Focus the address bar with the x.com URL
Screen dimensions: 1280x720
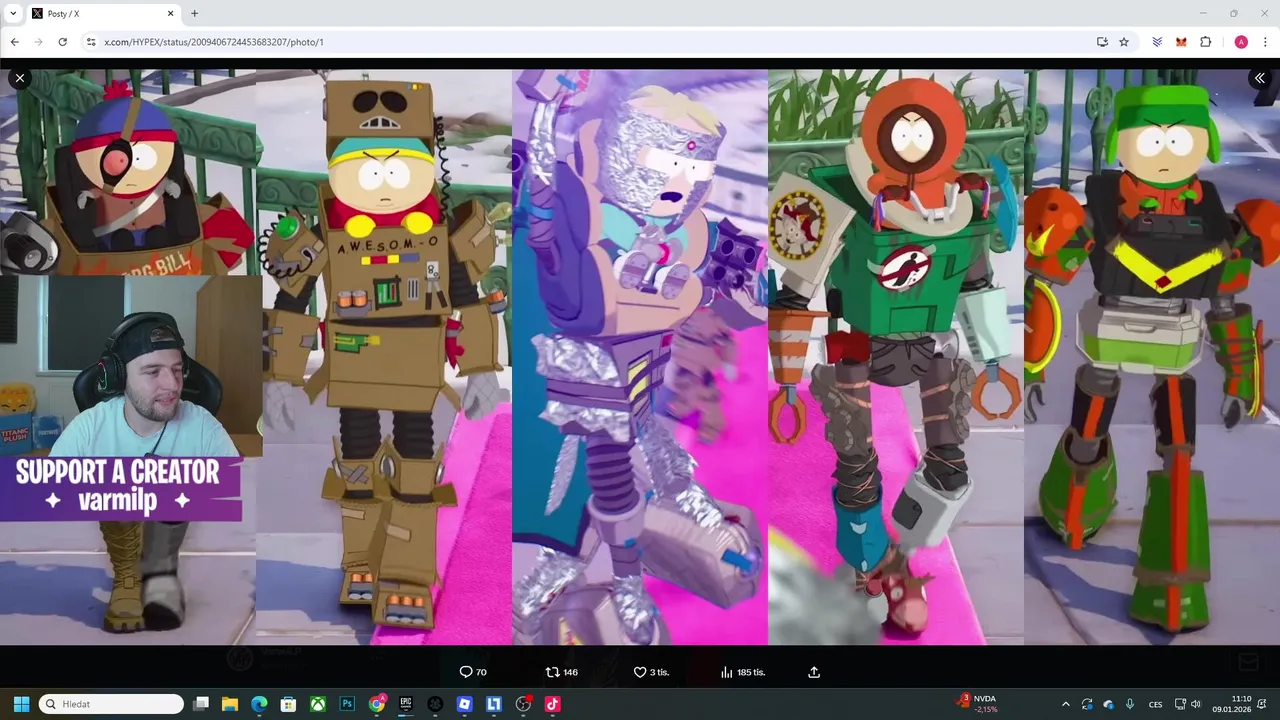(590, 42)
